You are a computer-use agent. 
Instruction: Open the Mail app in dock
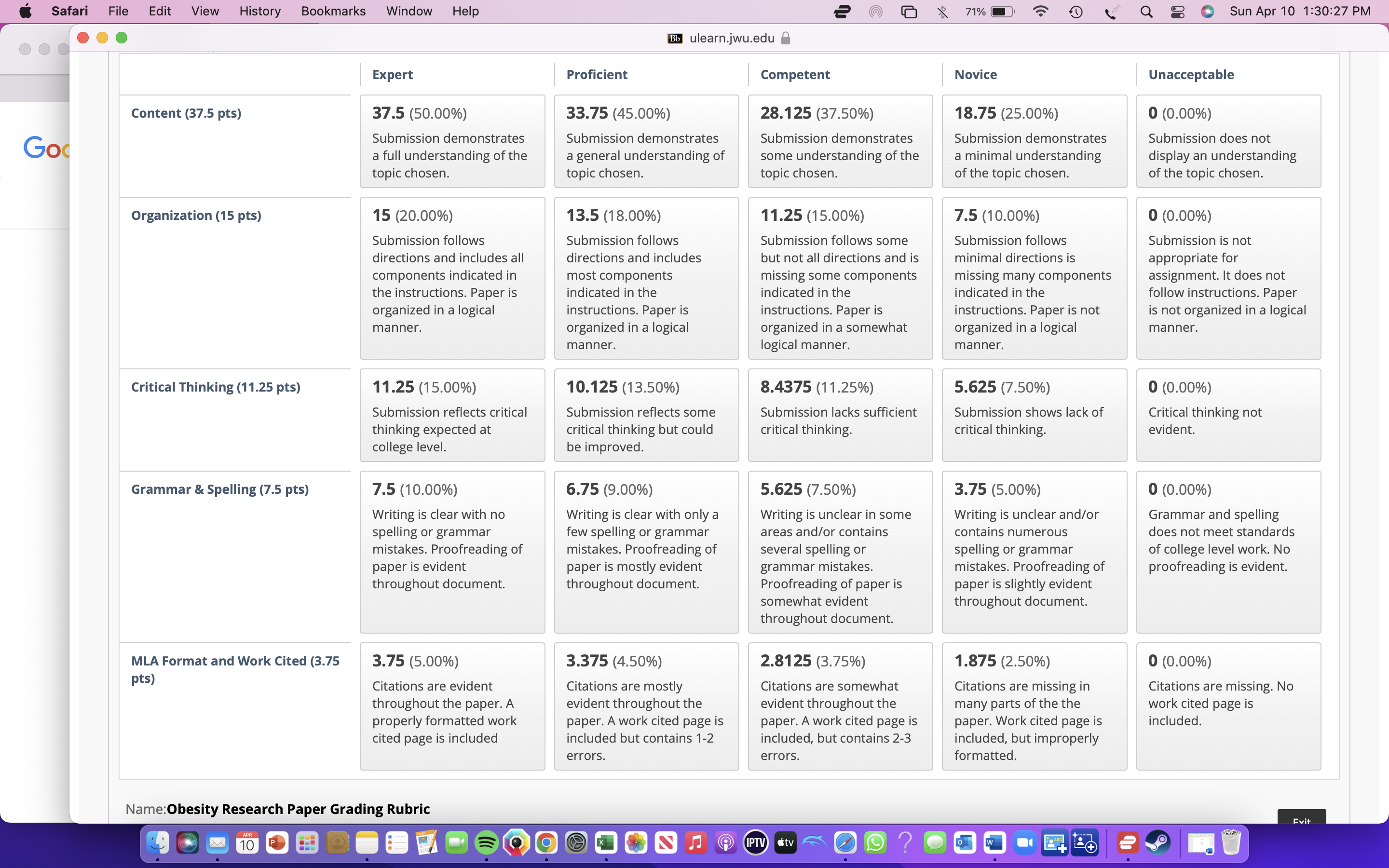pos(217,843)
